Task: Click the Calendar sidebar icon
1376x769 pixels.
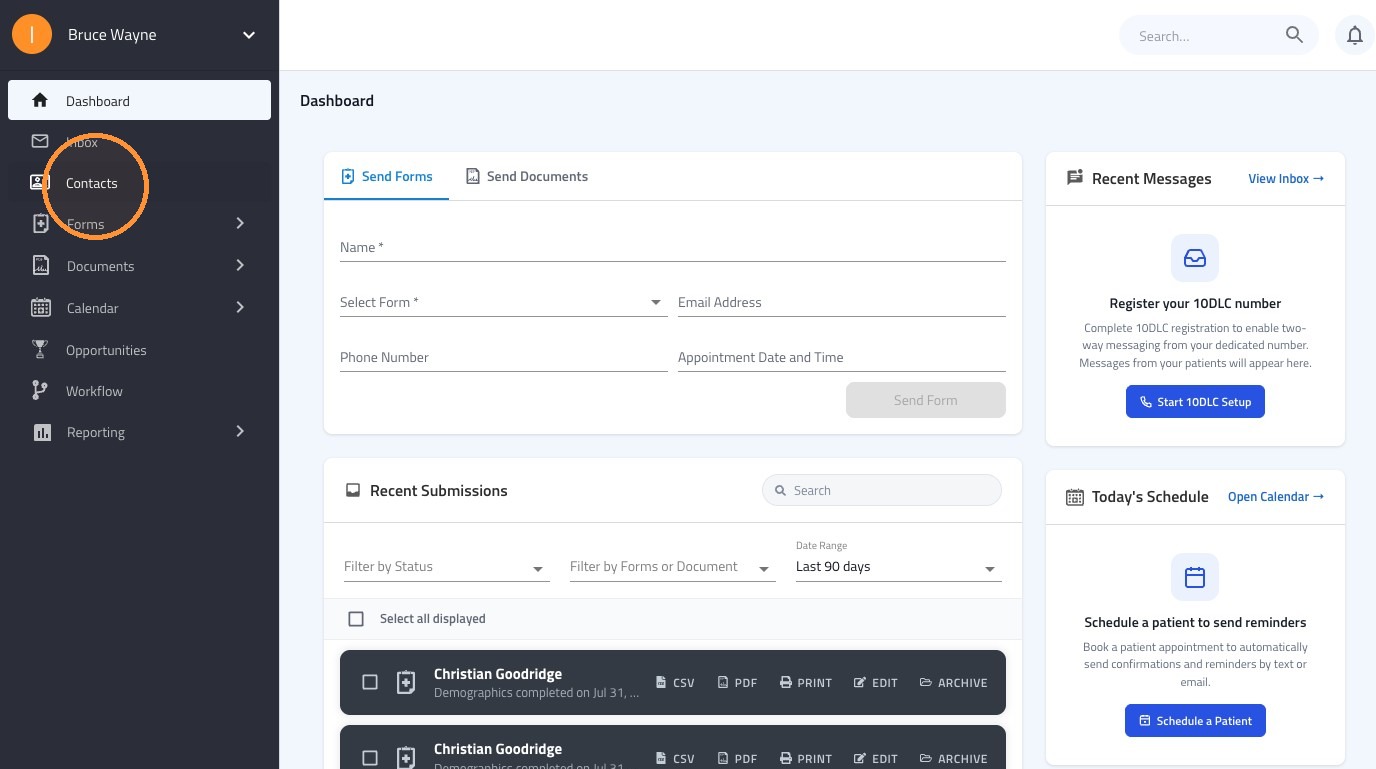Action: tap(40, 307)
